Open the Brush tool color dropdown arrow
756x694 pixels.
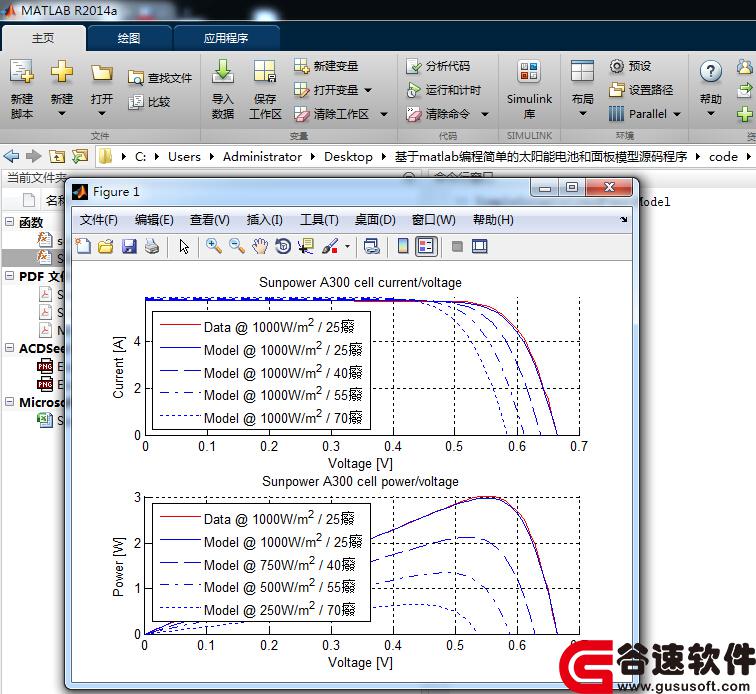347,246
